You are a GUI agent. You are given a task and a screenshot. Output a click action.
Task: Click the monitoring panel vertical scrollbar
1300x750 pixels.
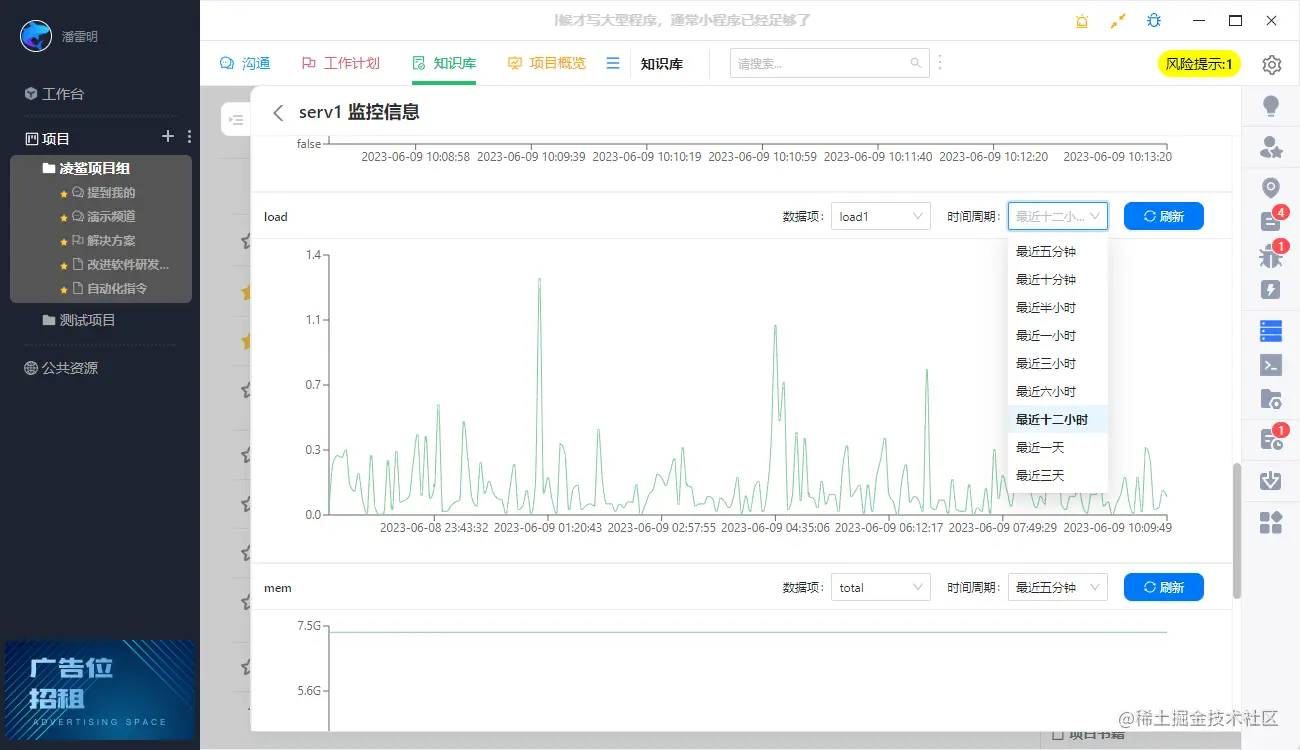coord(1237,530)
